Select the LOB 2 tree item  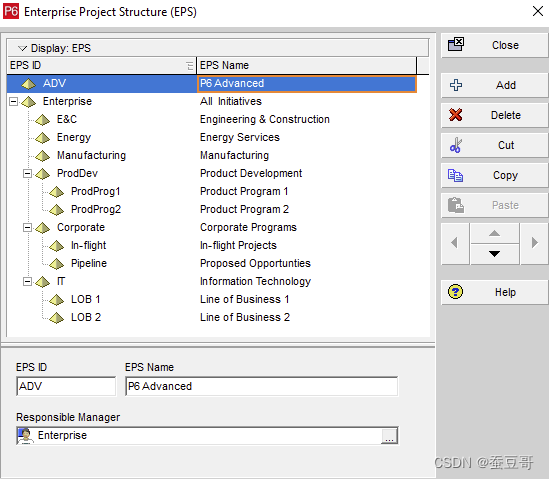86,317
